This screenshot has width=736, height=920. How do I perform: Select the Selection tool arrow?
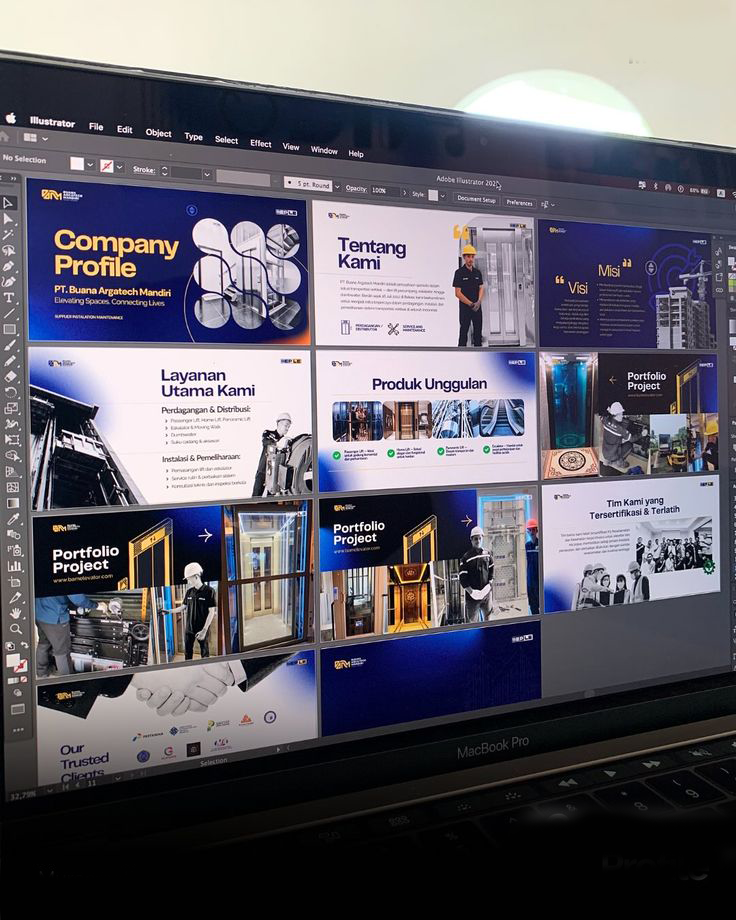(x=8, y=202)
